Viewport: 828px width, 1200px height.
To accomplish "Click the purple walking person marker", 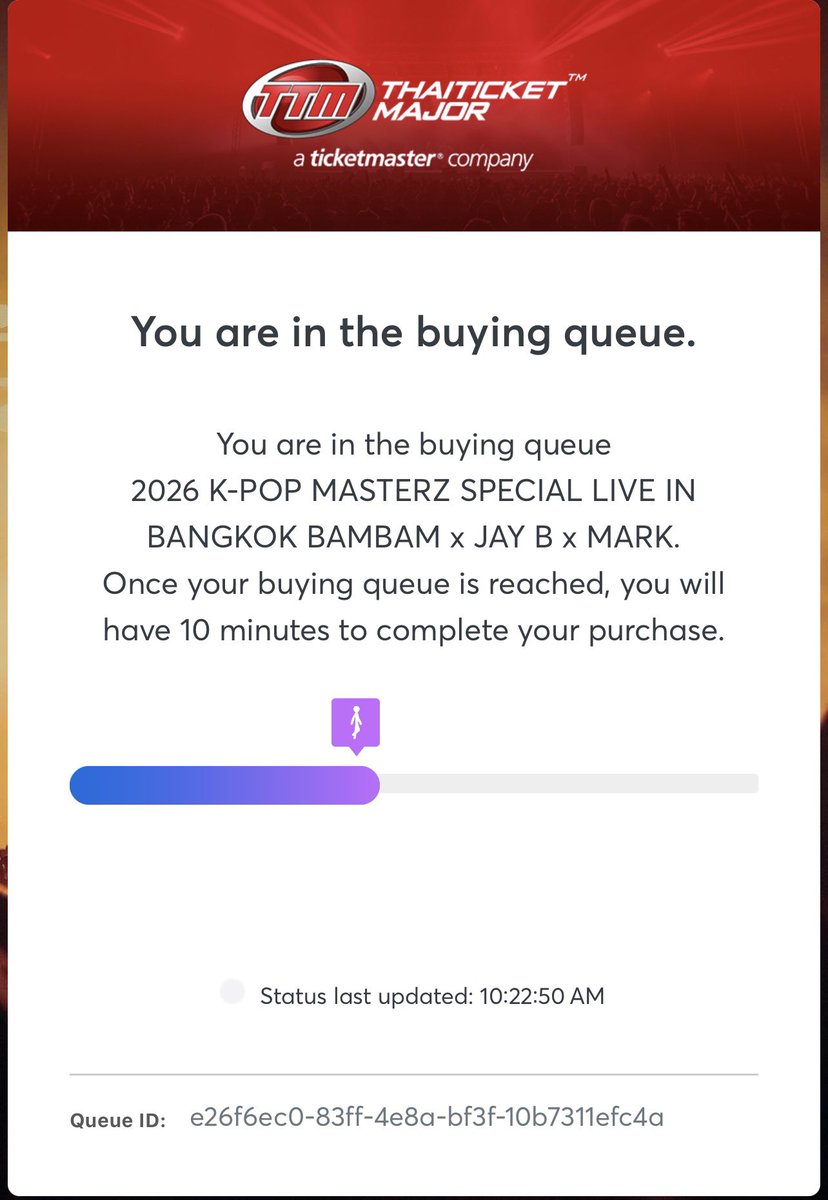I will [x=356, y=726].
